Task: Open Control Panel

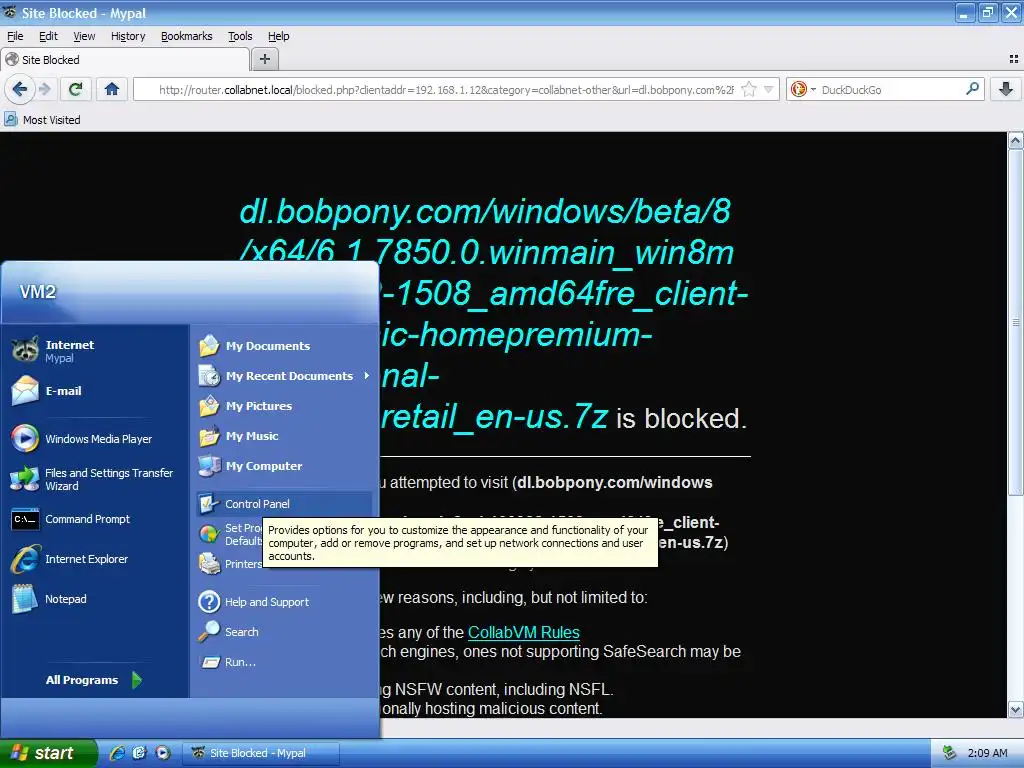Action: pos(283,504)
